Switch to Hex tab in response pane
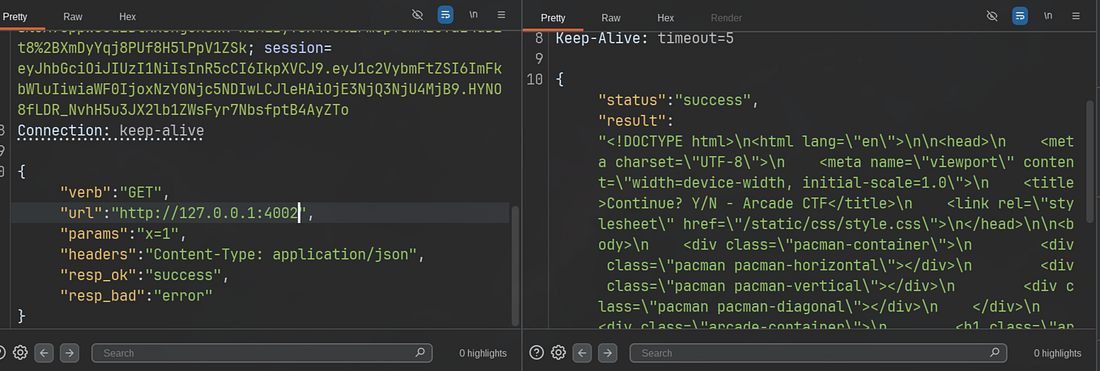 point(666,18)
